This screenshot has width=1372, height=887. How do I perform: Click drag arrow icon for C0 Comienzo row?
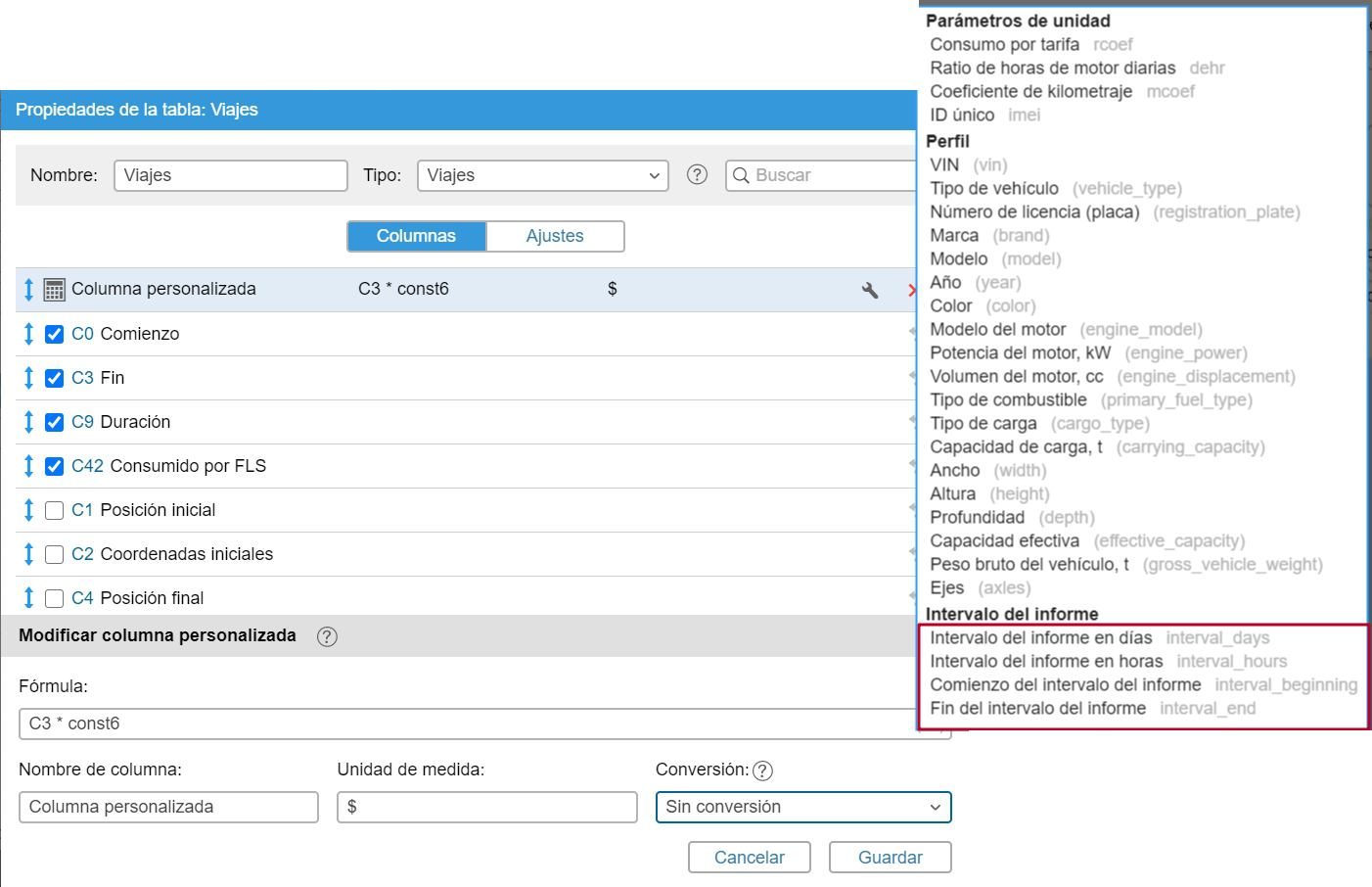(x=28, y=334)
